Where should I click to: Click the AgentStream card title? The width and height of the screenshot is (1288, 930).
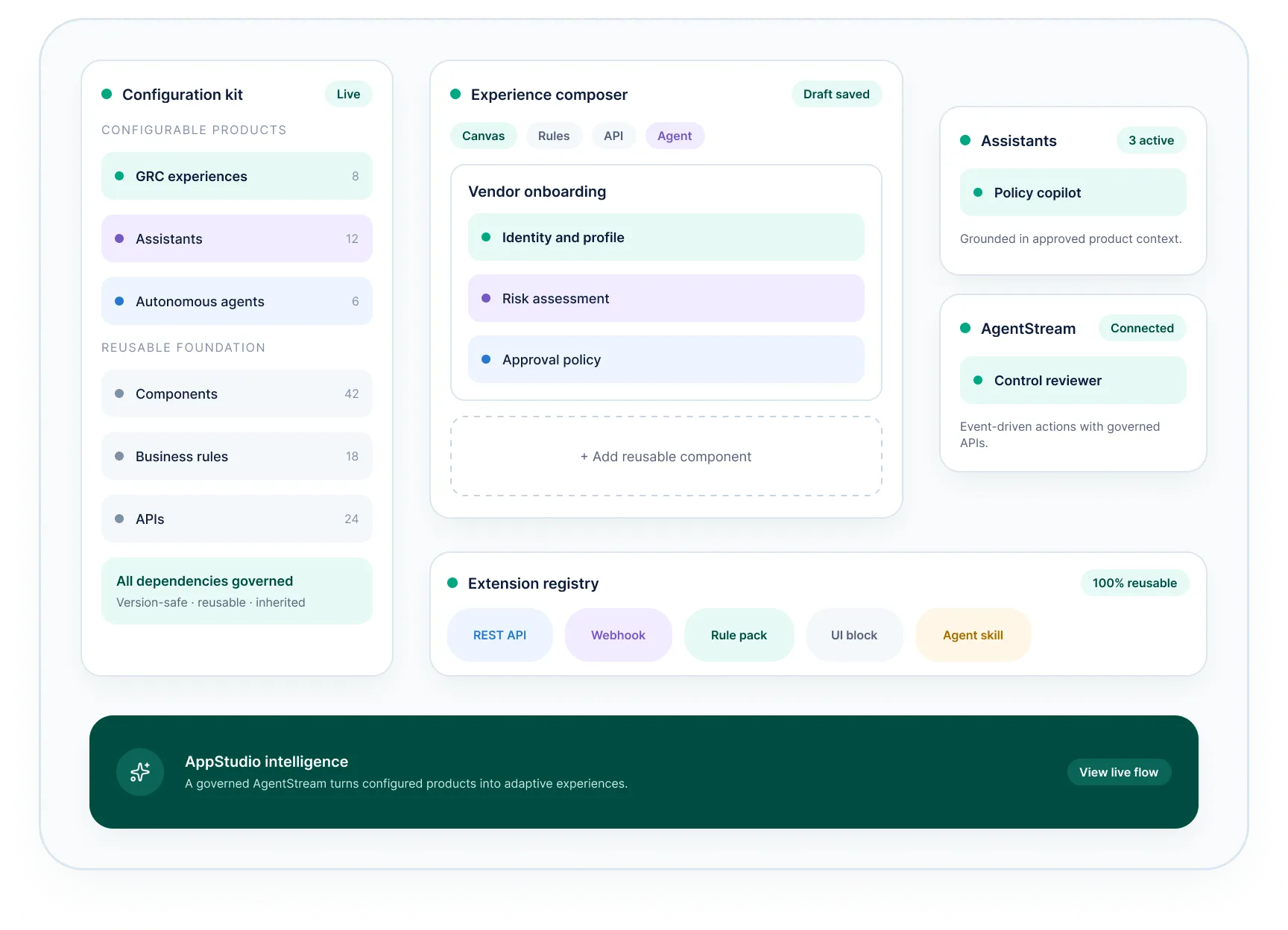tap(1028, 329)
